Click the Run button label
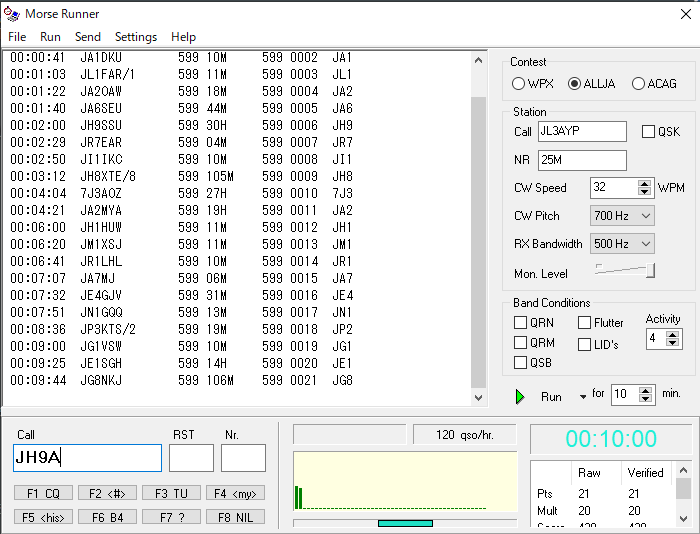The image size is (700, 534). (x=551, y=397)
